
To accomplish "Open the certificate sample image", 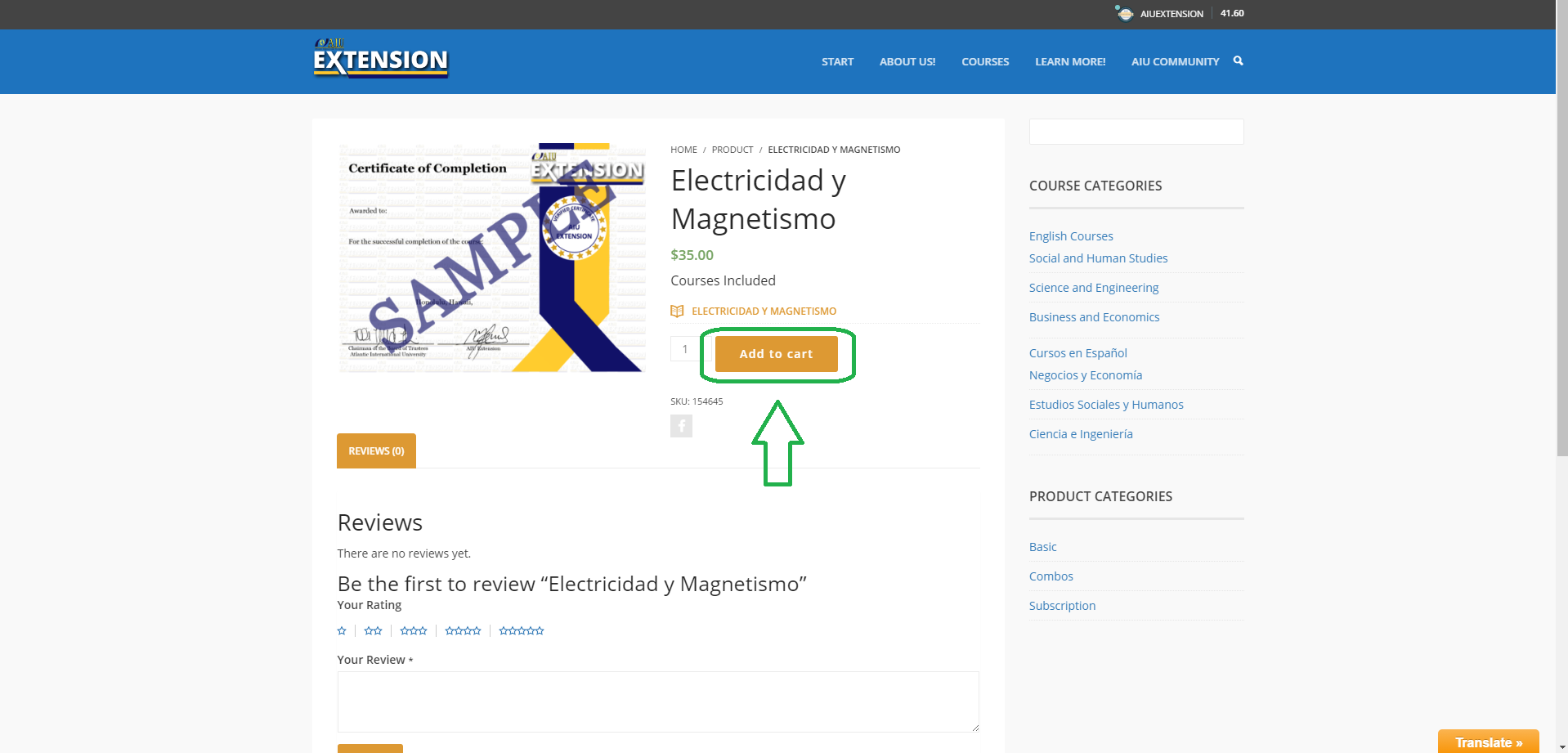I will point(492,258).
